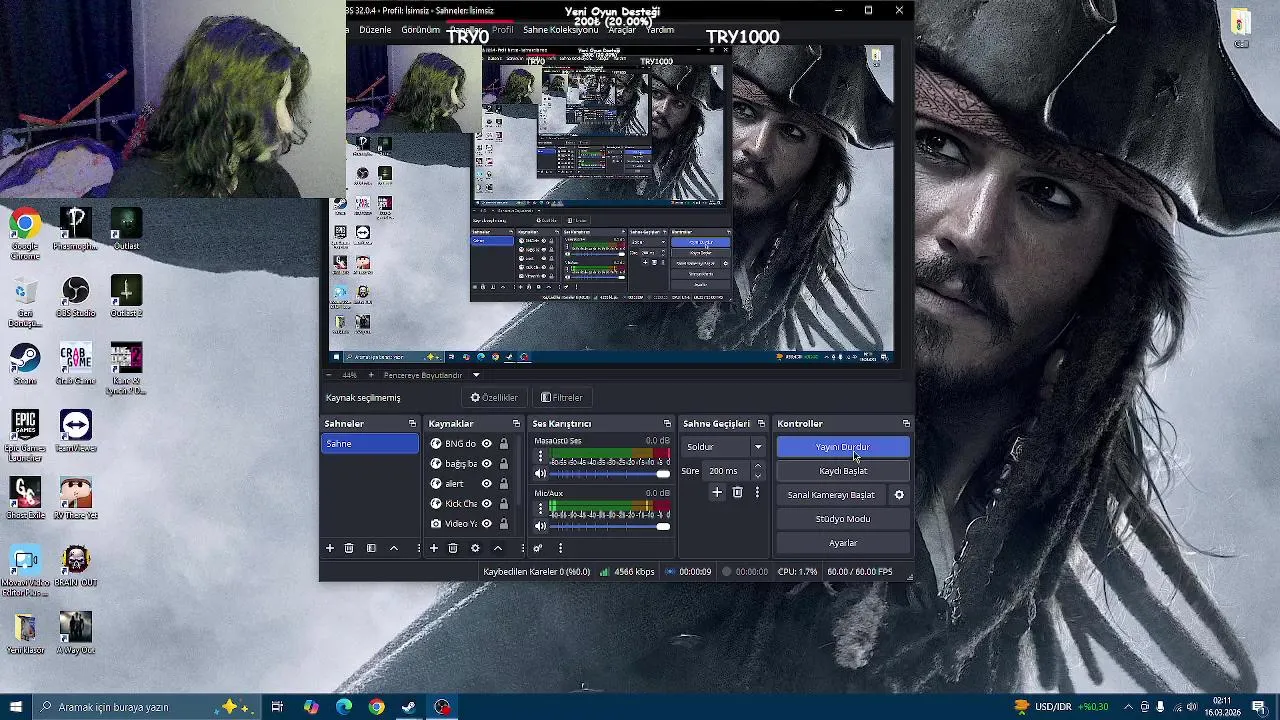The width and height of the screenshot is (1280, 720).
Task: Mute the Masaüstü Ses speaker icon
Action: click(x=541, y=474)
